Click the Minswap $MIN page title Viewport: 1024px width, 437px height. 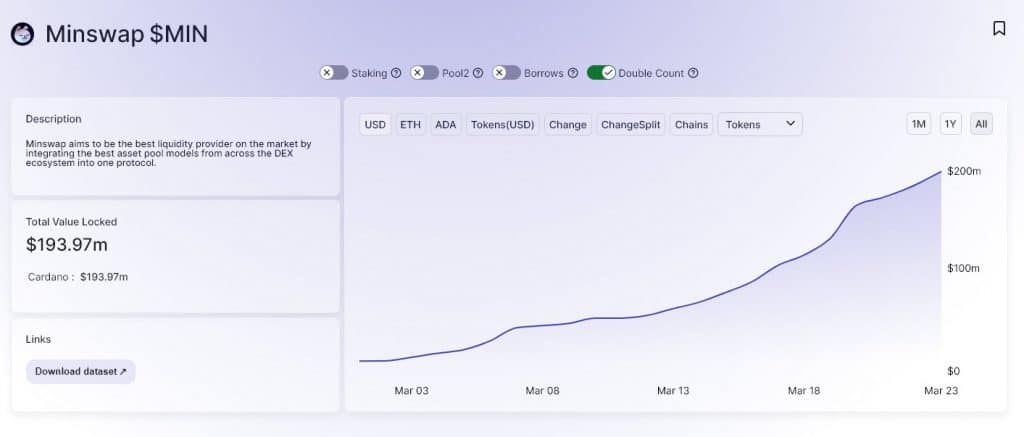[126, 34]
